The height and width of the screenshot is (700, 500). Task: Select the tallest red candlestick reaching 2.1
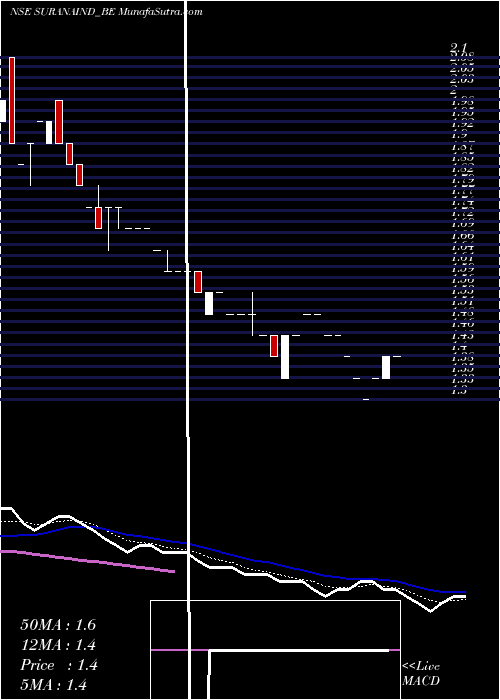12,100
